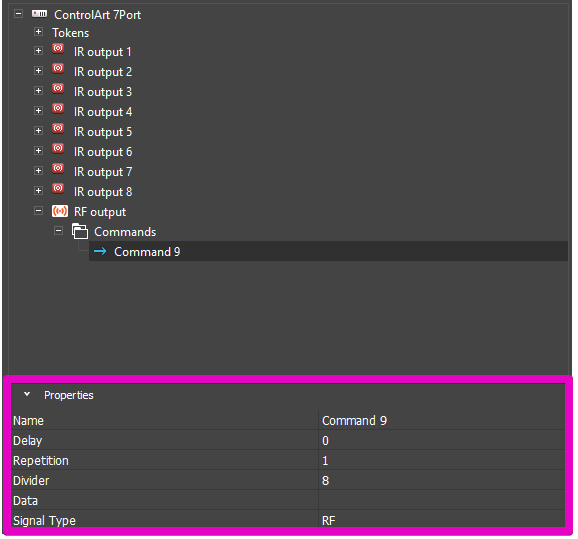This screenshot has height=539, width=578.
Task: Select IR output 7 label
Action: (x=102, y=172)
